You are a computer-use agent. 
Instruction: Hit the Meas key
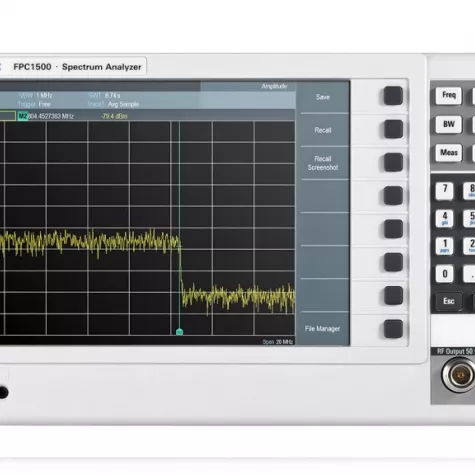point(449,153)
